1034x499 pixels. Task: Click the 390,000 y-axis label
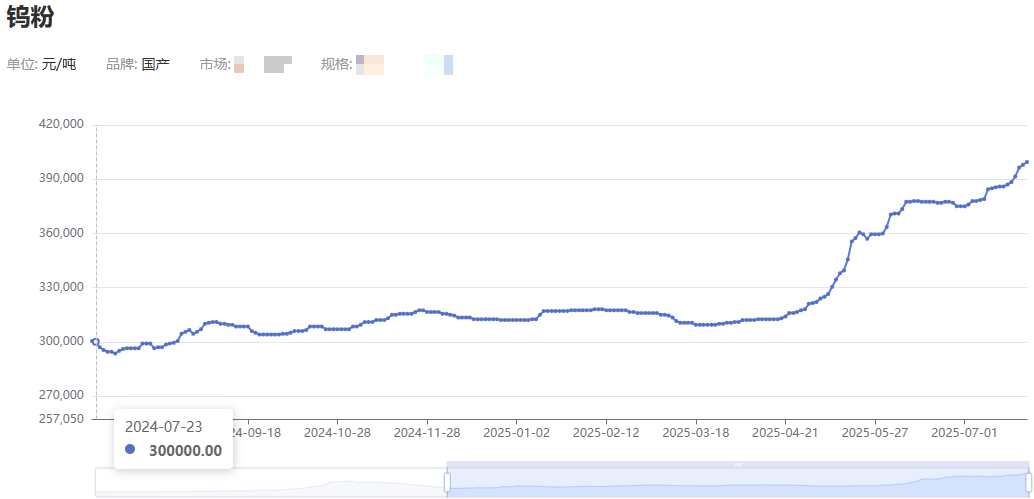[x=62, y=179]
